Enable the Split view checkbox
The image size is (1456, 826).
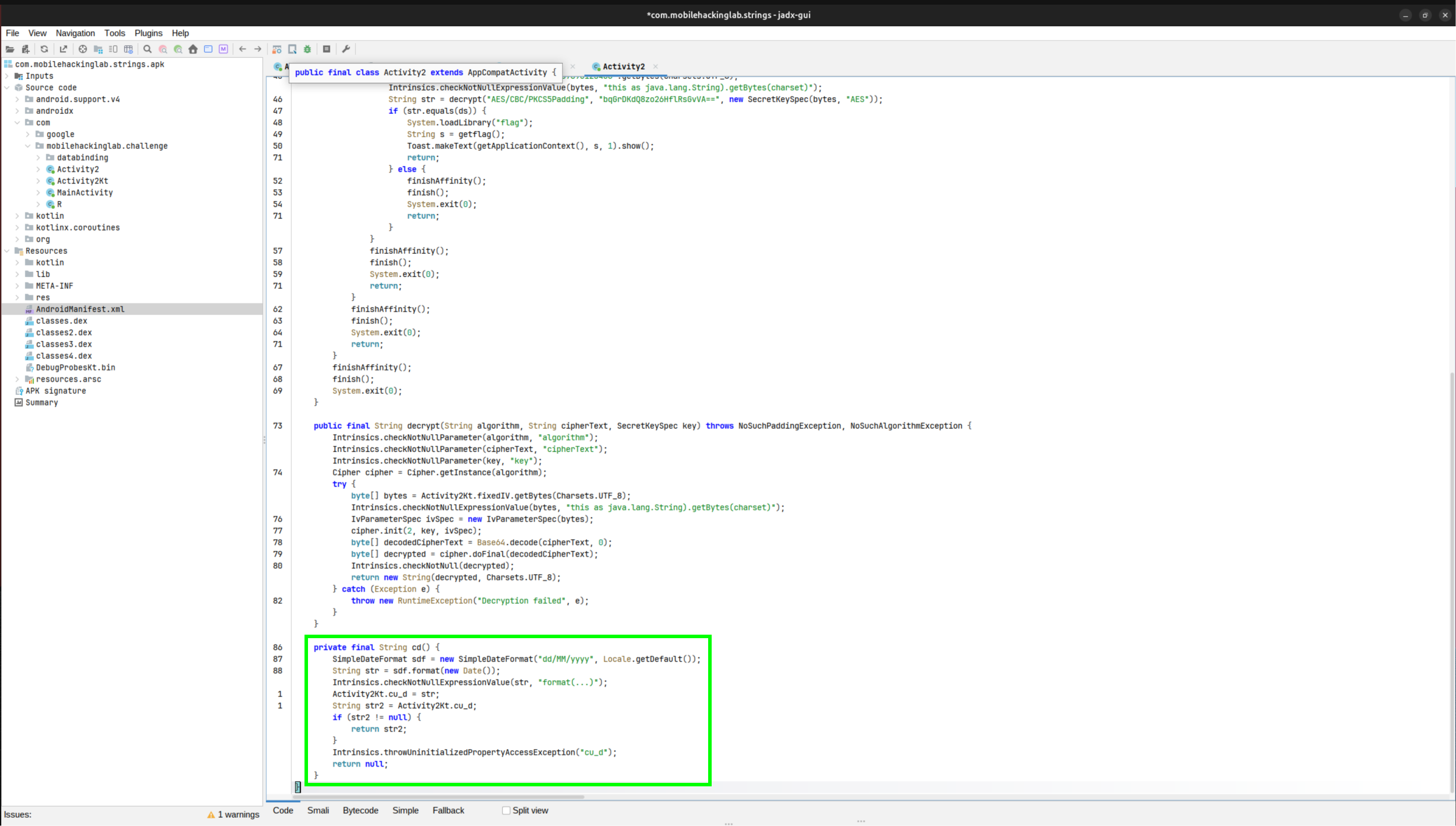[x=506, y=810]
